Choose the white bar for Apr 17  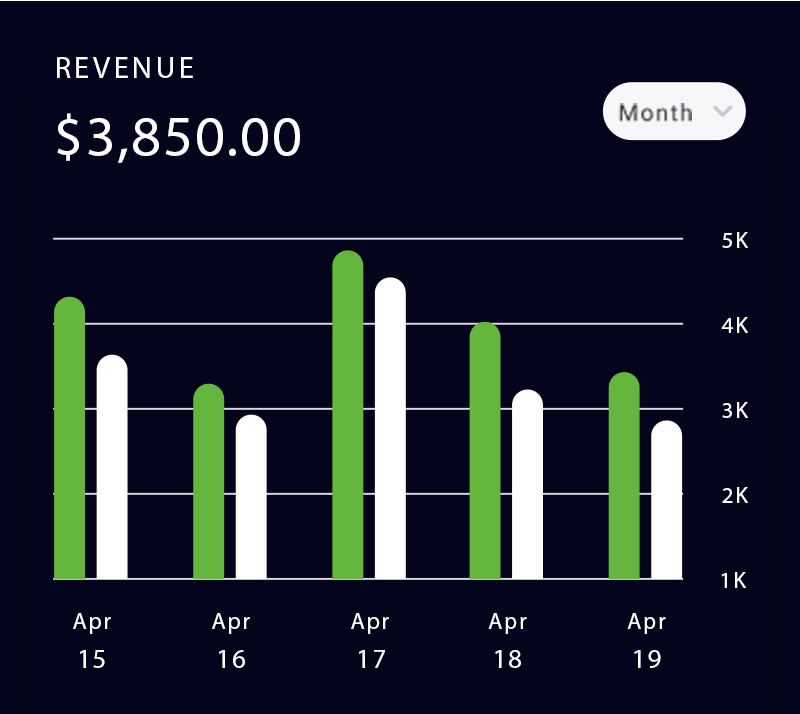(390, 429)
